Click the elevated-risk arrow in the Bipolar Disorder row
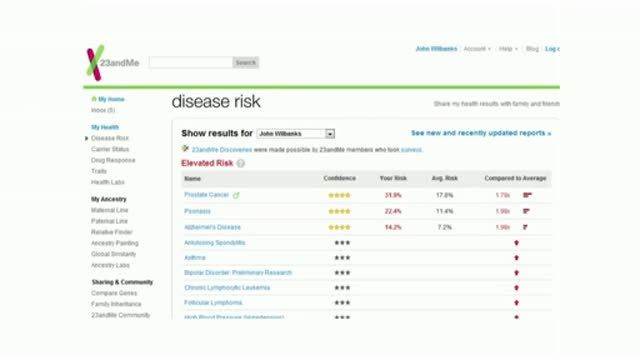Viewport: 640px width, 360px height. point(516,273)
